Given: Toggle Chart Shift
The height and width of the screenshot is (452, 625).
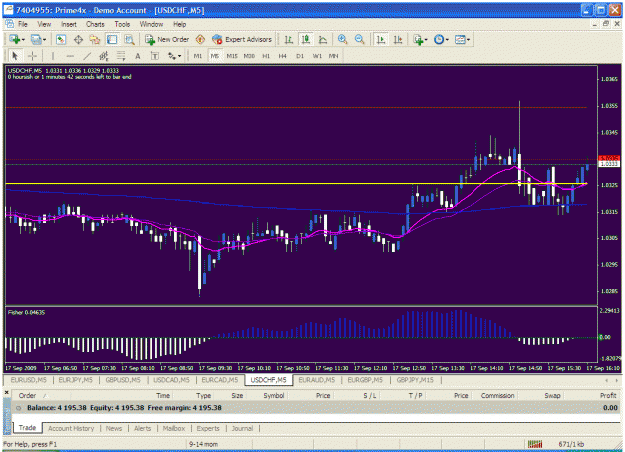Looking at the screenshot, I should (398, 39).
